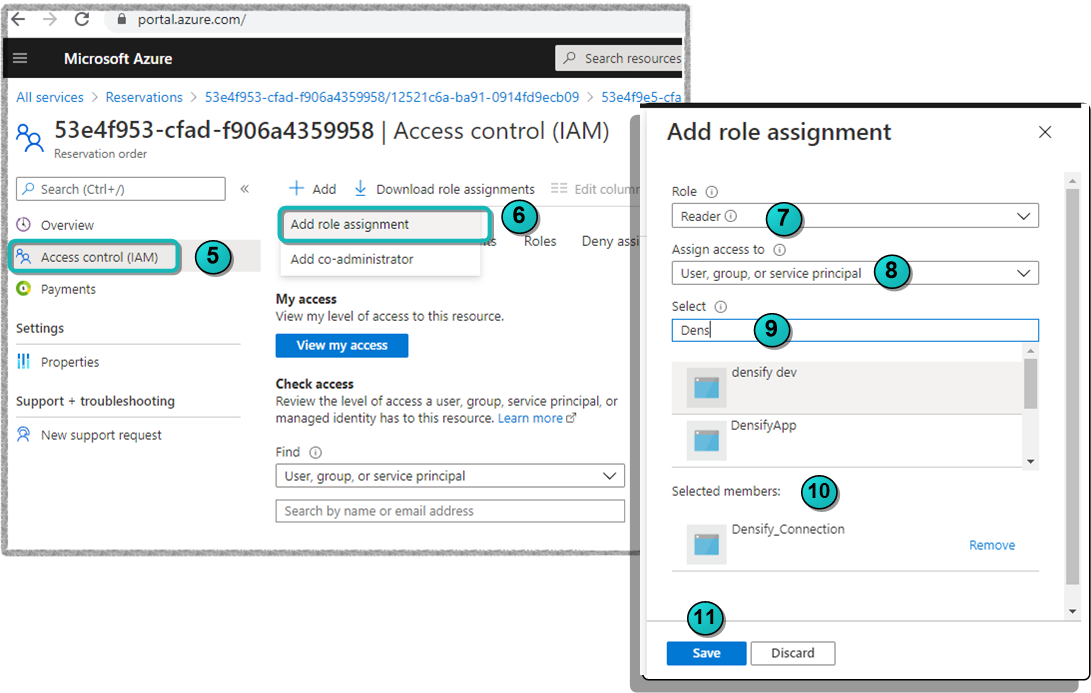The height and width of the screenshot is (693, 1091).
Task: Click the panel scrollbar up arrow
Action: click(x=1072, y=181)
